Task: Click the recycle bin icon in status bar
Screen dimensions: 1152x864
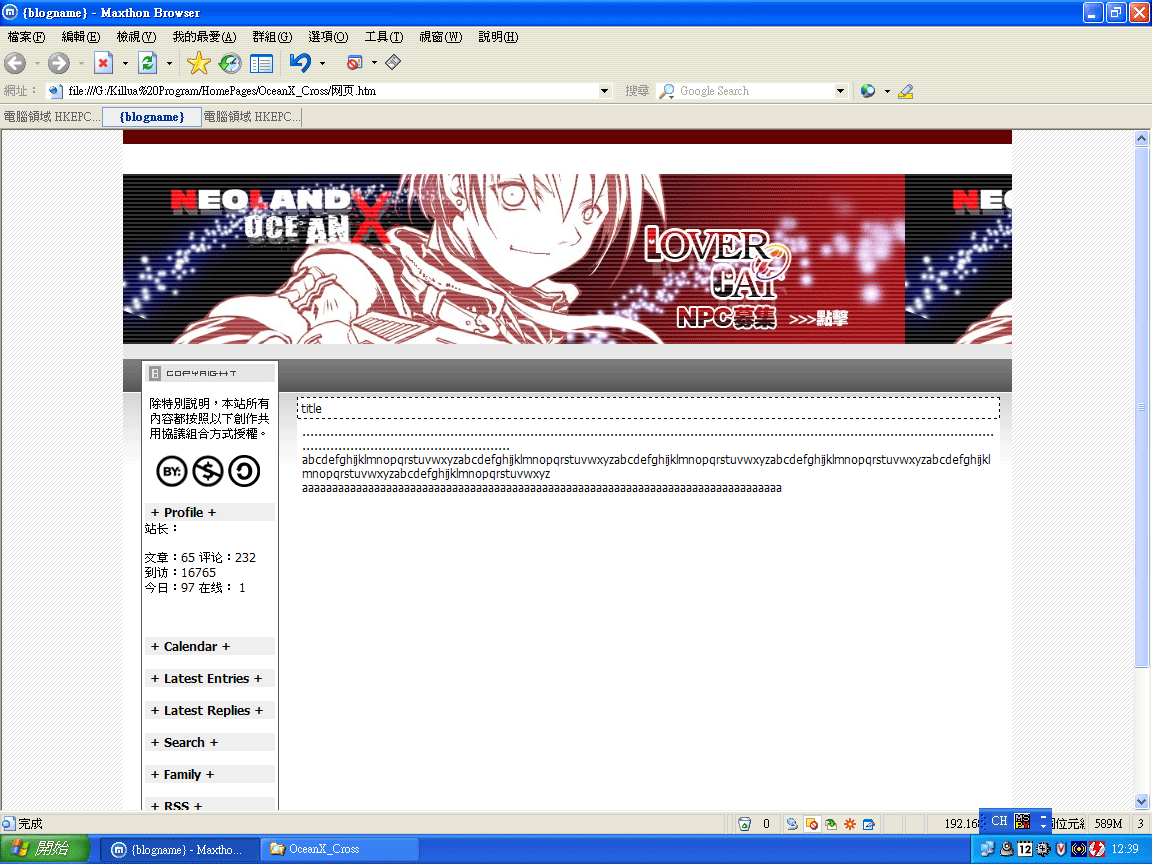Action: tap(744, 824)
